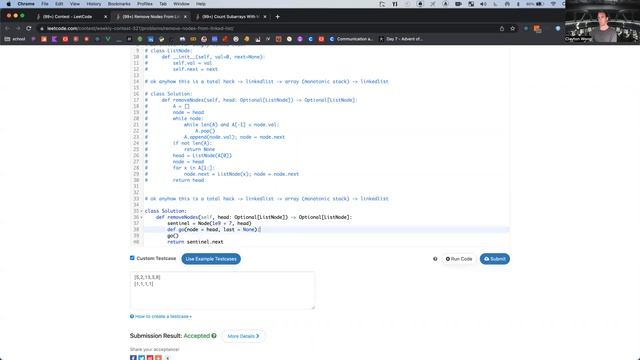Open the volume control in menu bar

pos(483,4)
